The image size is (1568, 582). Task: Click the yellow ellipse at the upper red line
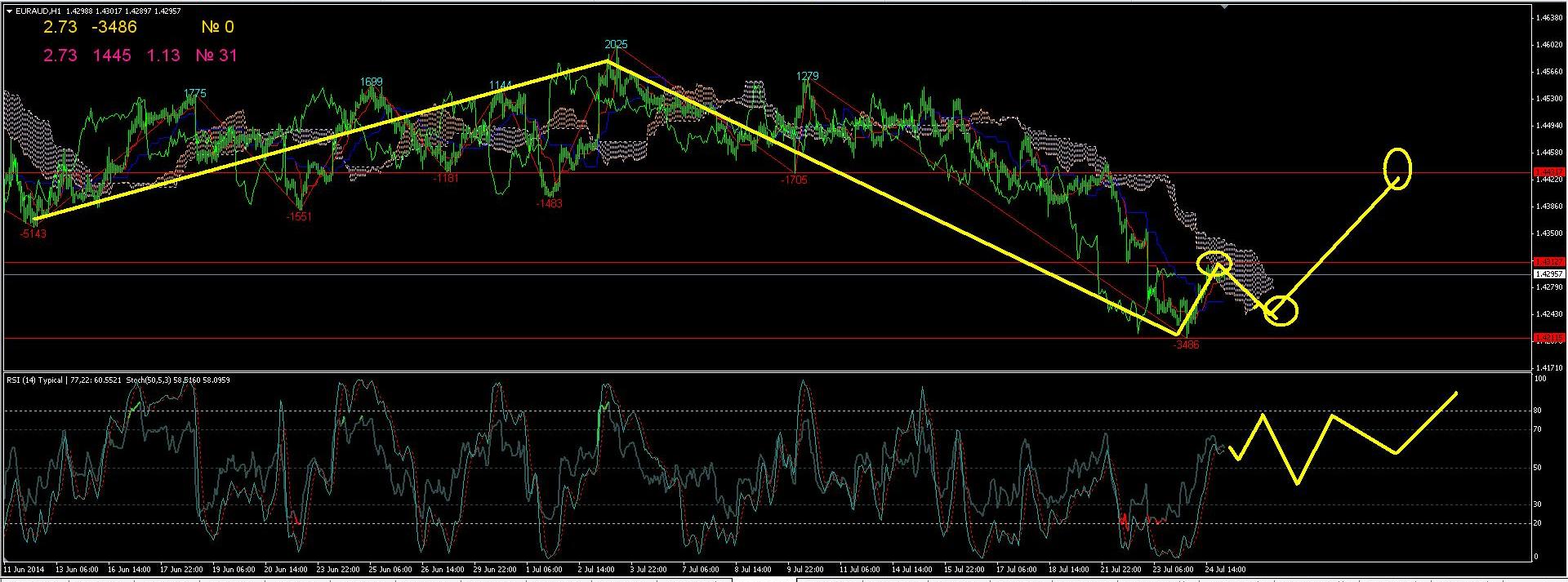[1397, 169]
